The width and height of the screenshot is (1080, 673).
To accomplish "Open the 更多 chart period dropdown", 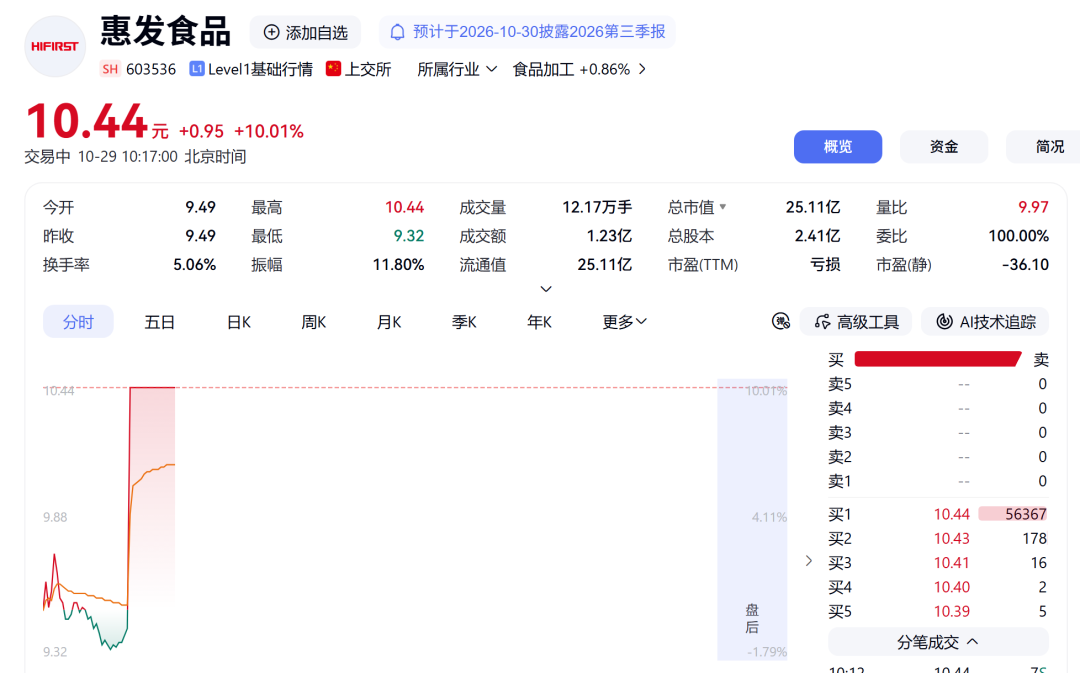I will point(625,322).
